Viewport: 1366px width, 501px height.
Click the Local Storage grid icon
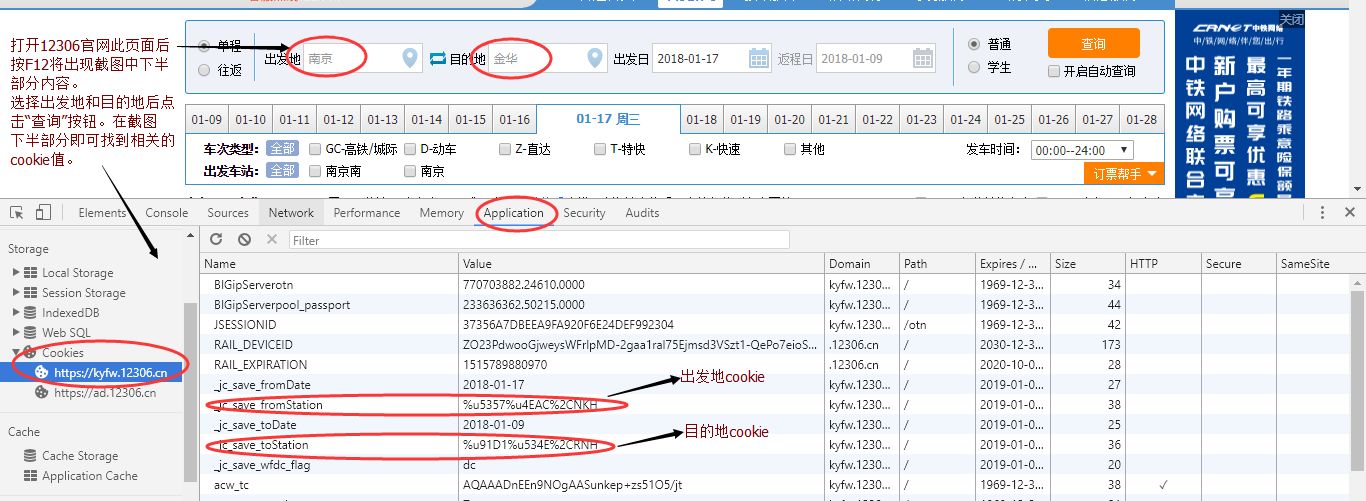(32, 273)
